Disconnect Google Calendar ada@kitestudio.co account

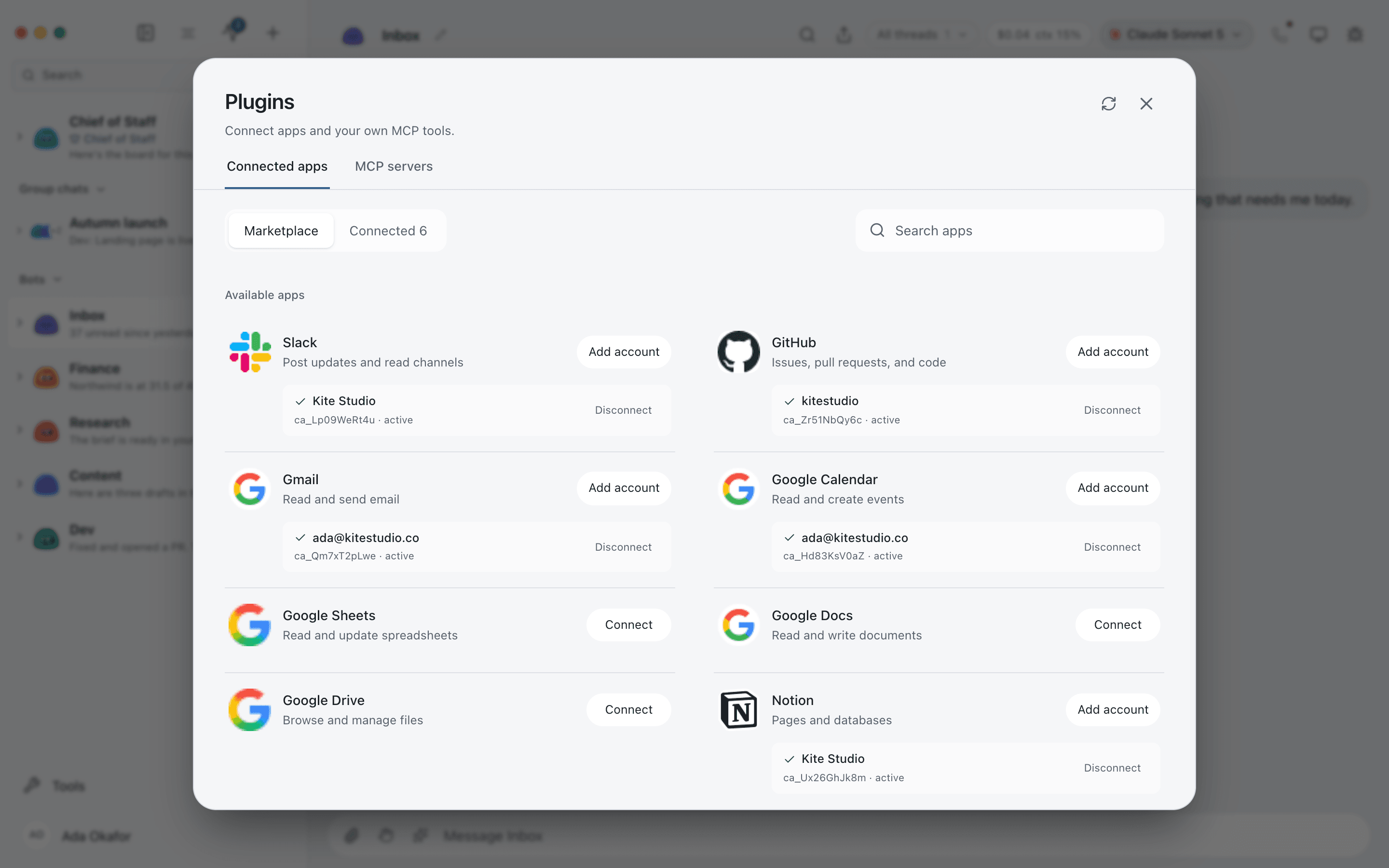pyautogui.click(x=1112, y=547)
